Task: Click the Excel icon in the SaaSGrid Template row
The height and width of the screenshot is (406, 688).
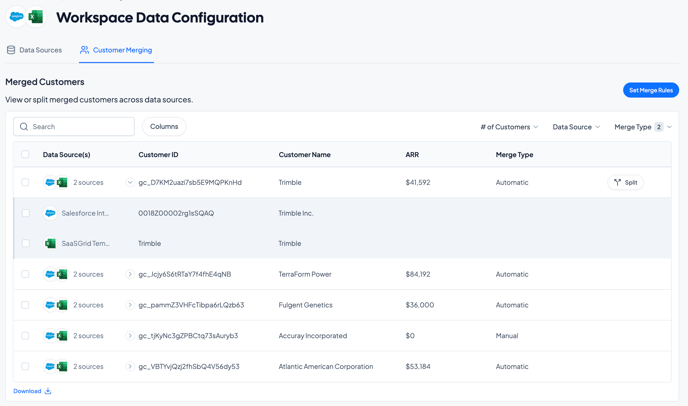Action: click(x=50, y=243)
